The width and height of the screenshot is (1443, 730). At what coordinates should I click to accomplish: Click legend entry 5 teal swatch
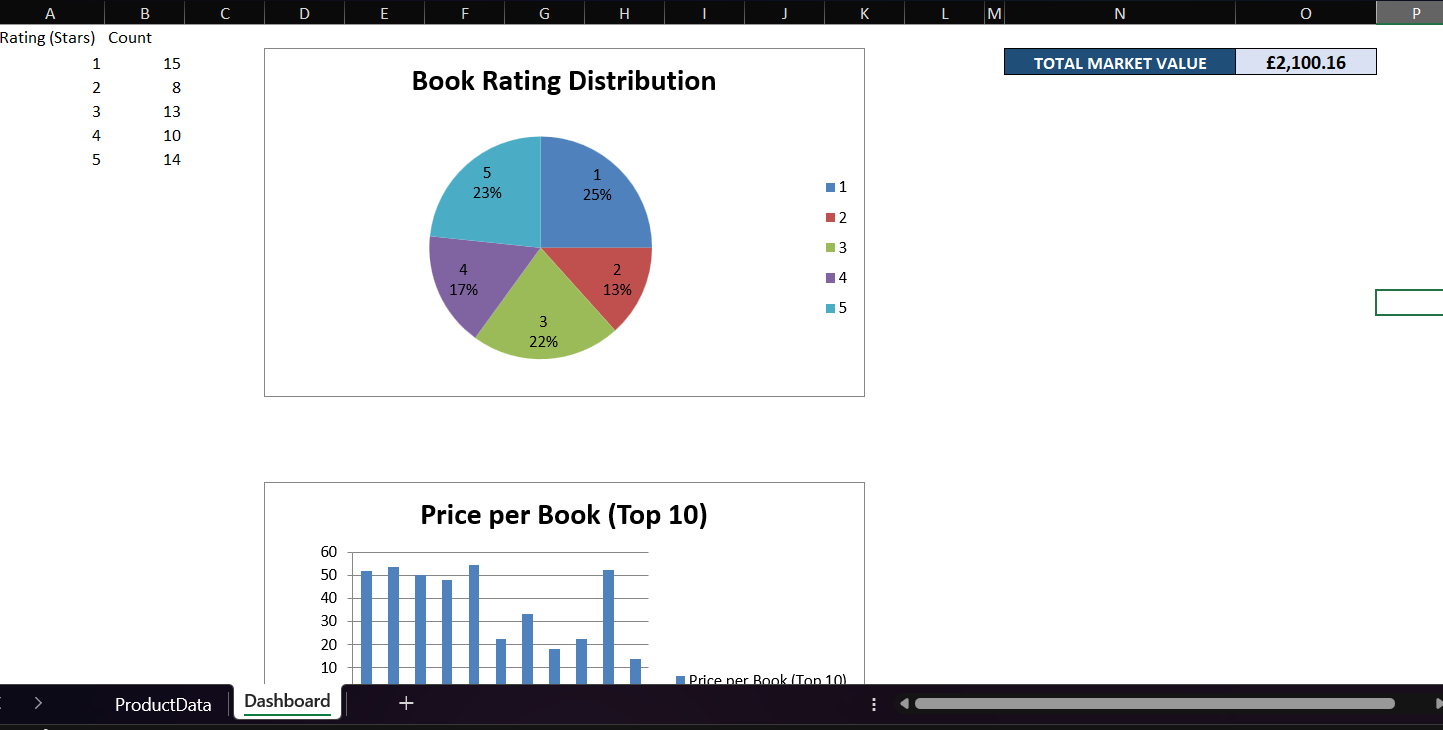[x=830, y=307]
